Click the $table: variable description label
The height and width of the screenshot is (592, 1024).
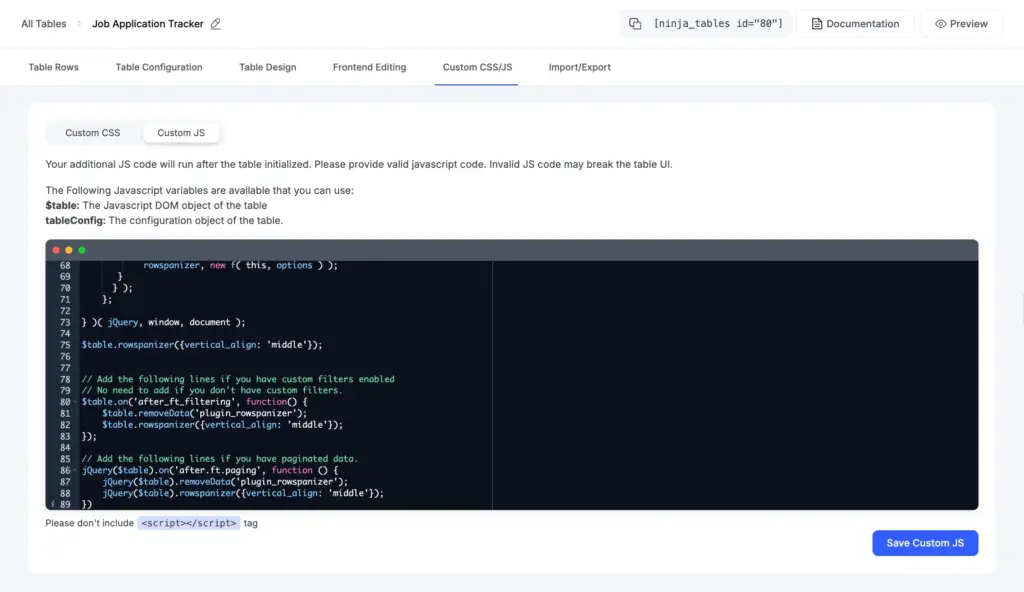pyautogui.click(x=62, y=205)
